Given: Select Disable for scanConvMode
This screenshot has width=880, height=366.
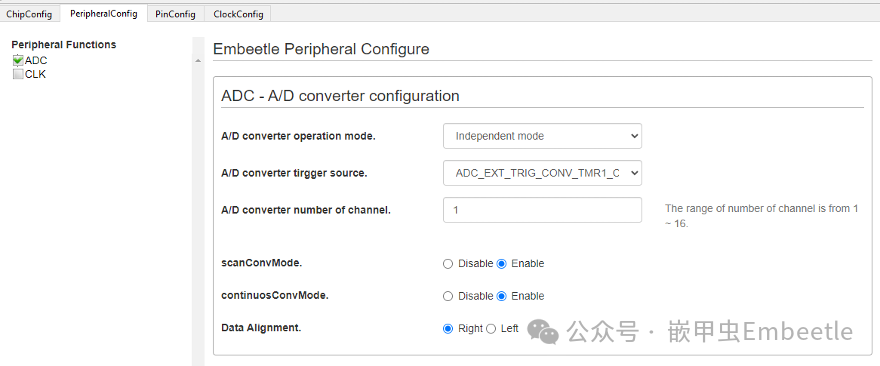Looking at the screenshot, I should pos(447,263).
